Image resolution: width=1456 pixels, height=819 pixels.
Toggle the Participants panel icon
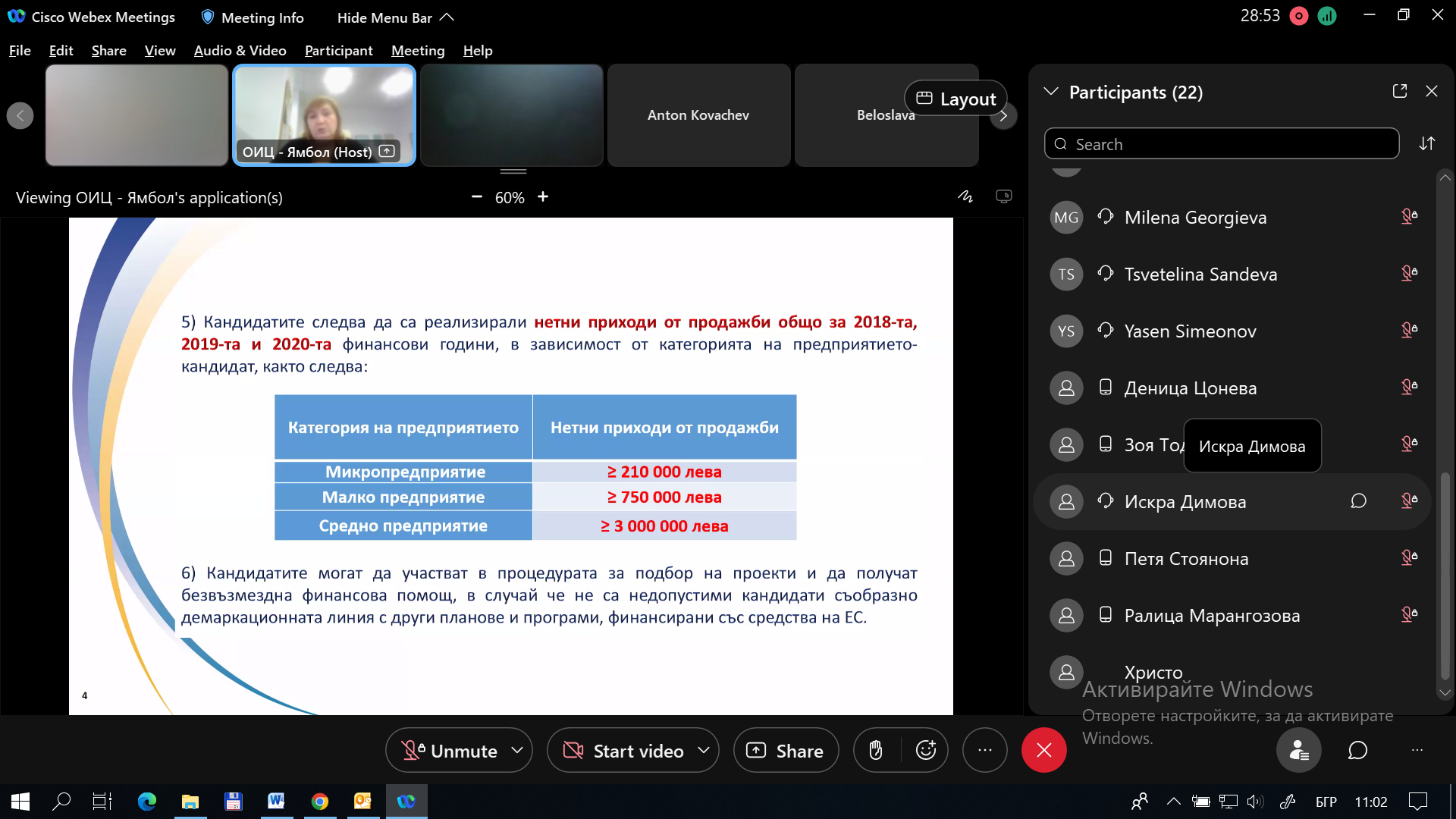1299,751
